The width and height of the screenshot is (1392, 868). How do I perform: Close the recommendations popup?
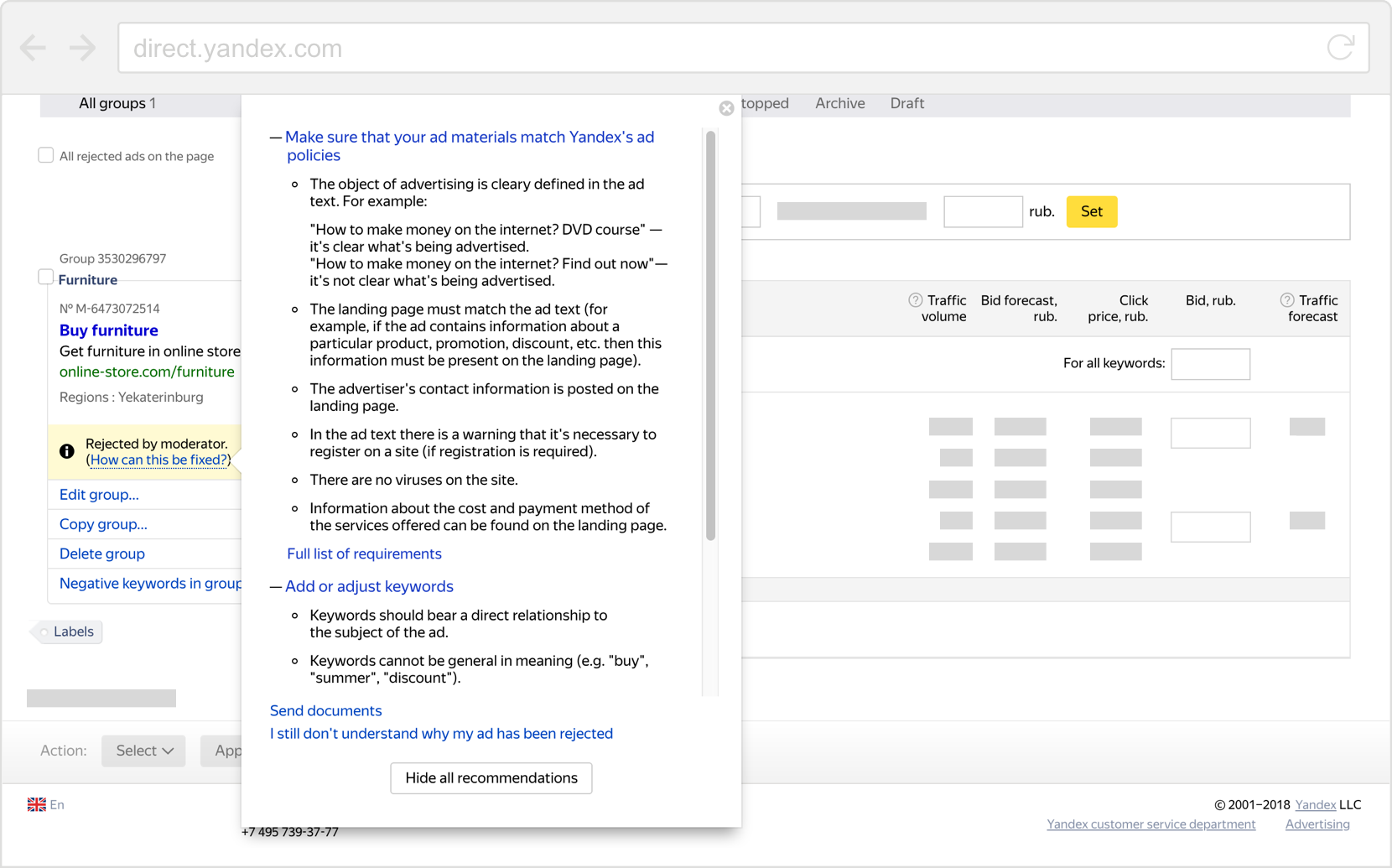pos(726,108)
